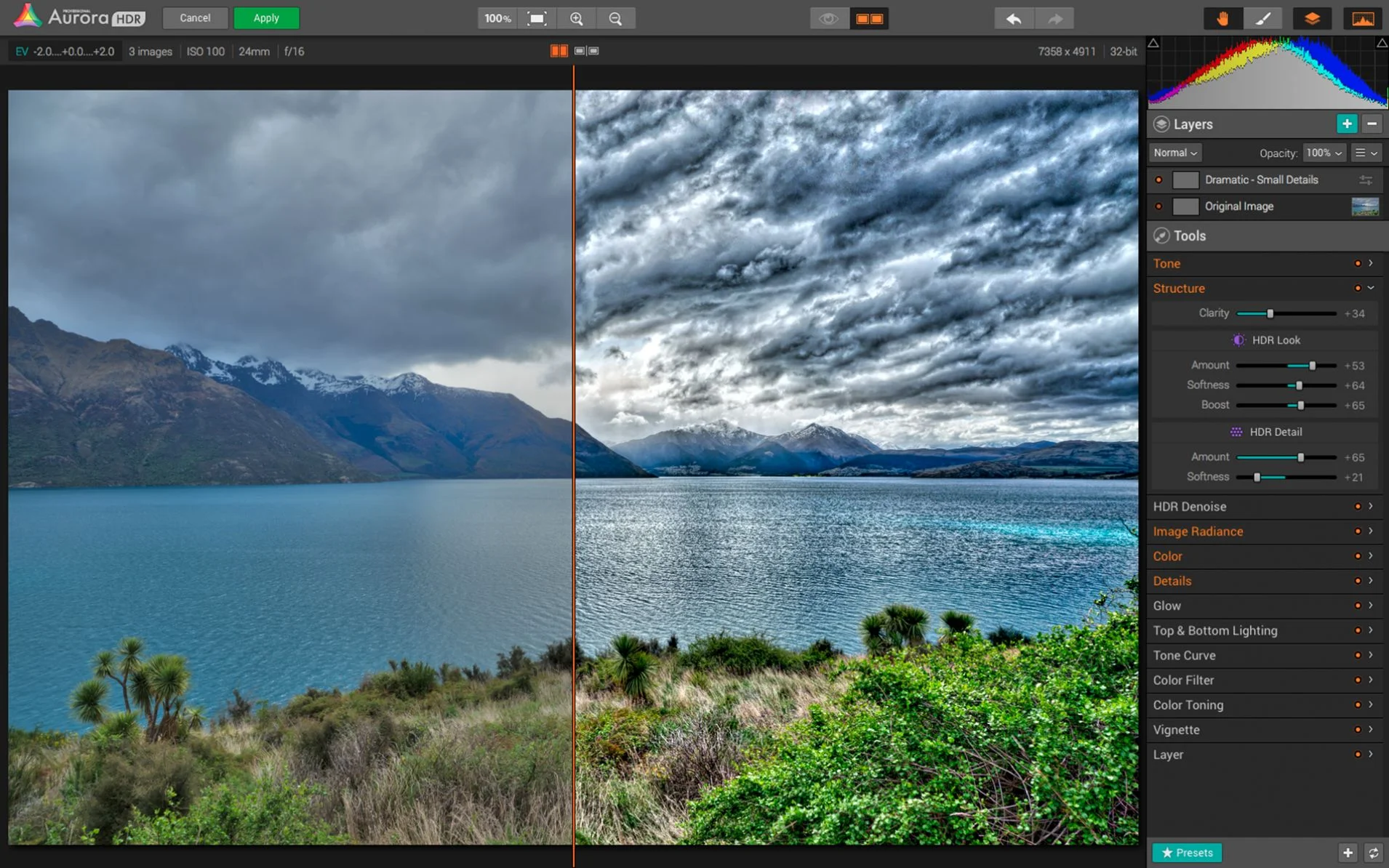Viewport: 1389px width, 868px height.
Task: Collapse the Structure panel chevron
Action: 1371,289
